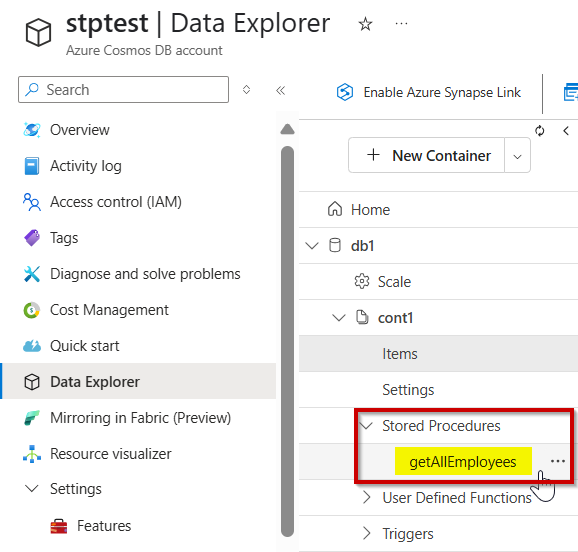The image size is (578, 552).
Task: Expand User Defined Functions
Action: 366,497
